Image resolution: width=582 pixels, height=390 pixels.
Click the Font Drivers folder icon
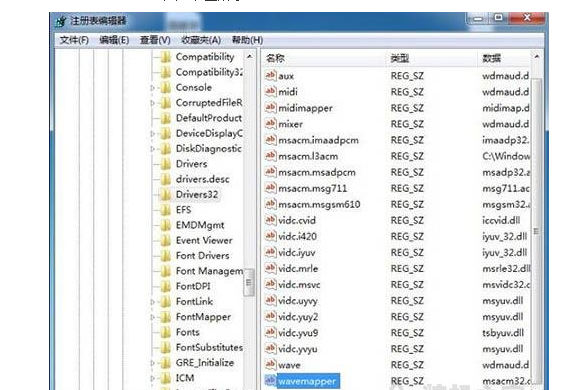[x=166, y=256]
